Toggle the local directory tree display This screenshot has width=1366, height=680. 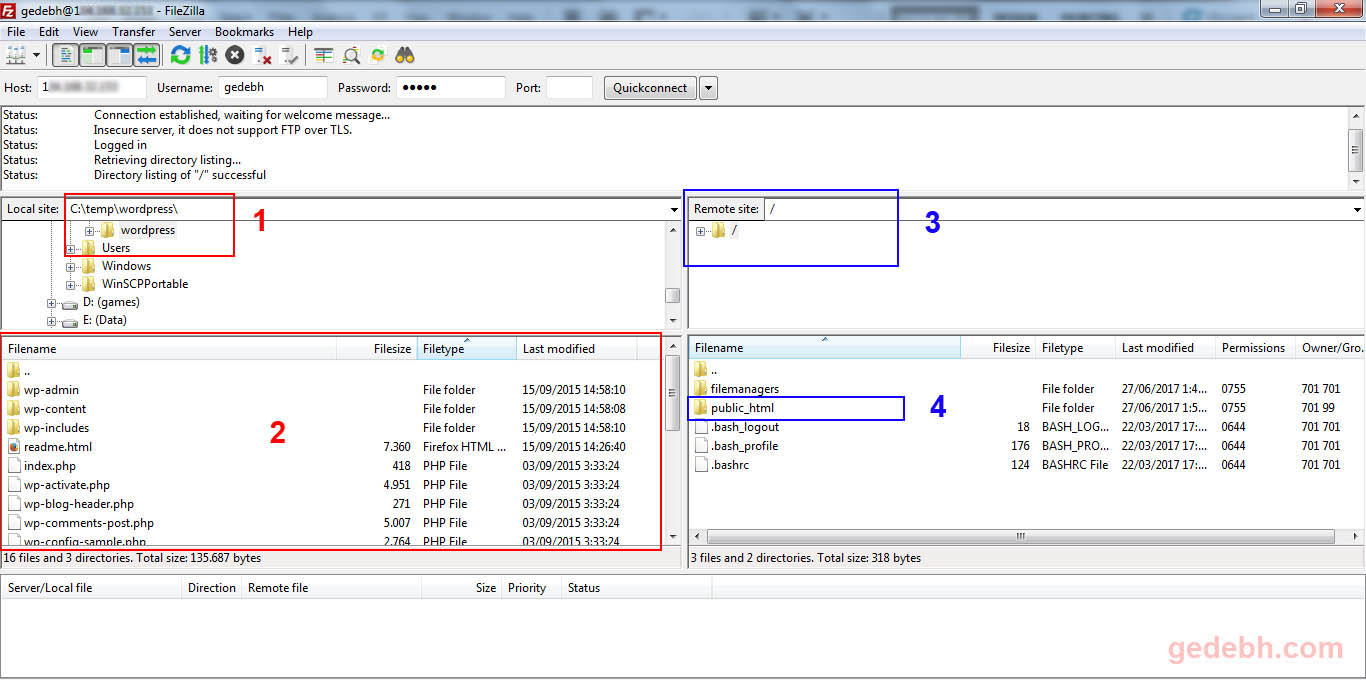(x=92, y=55)
